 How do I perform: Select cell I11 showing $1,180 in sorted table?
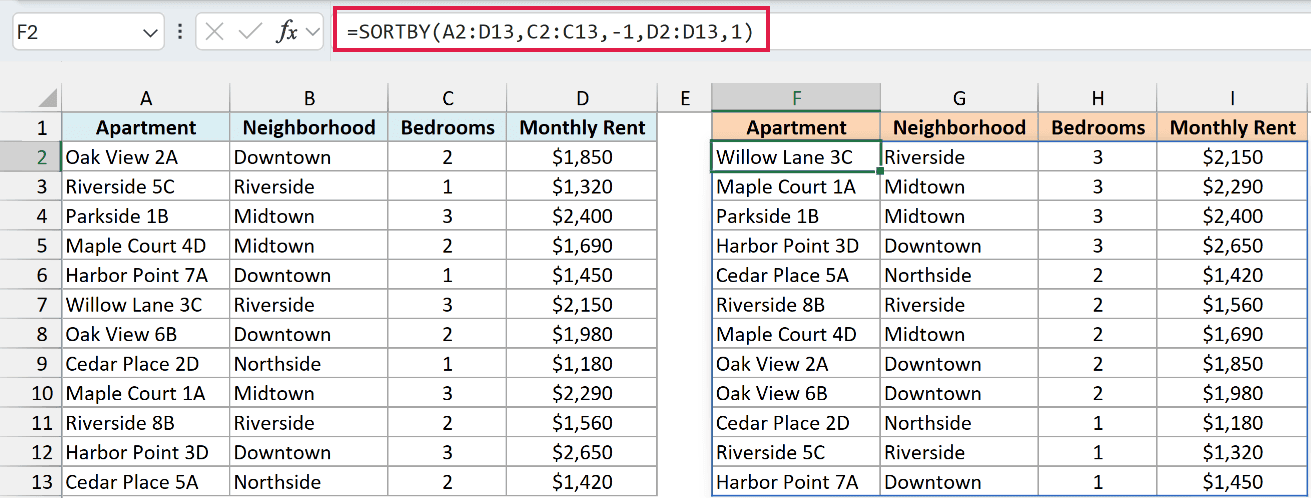(1232, 423)
